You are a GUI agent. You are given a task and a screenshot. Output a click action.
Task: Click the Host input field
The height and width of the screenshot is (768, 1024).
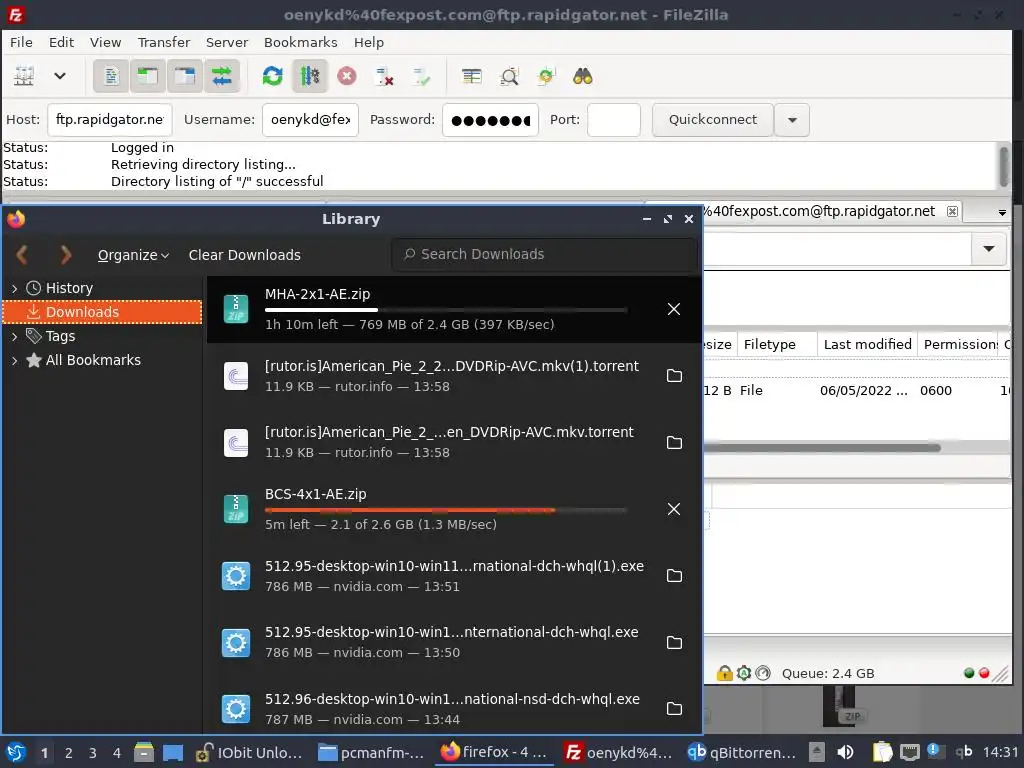(110, 120)
